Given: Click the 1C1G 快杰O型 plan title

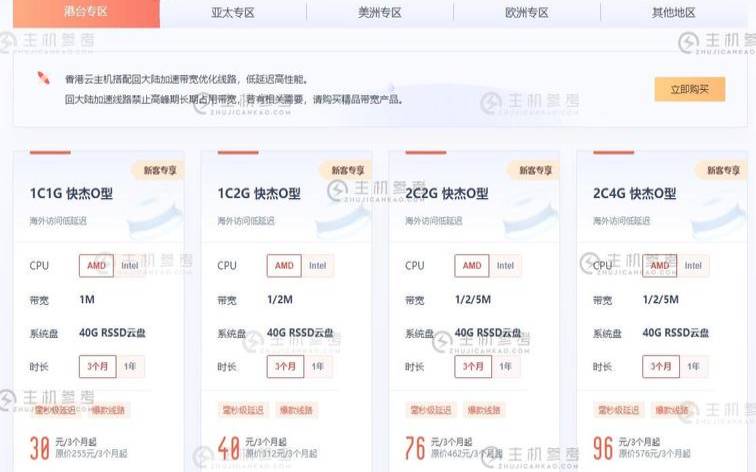Looking at the screenshot, I should [x=71, y=194].
